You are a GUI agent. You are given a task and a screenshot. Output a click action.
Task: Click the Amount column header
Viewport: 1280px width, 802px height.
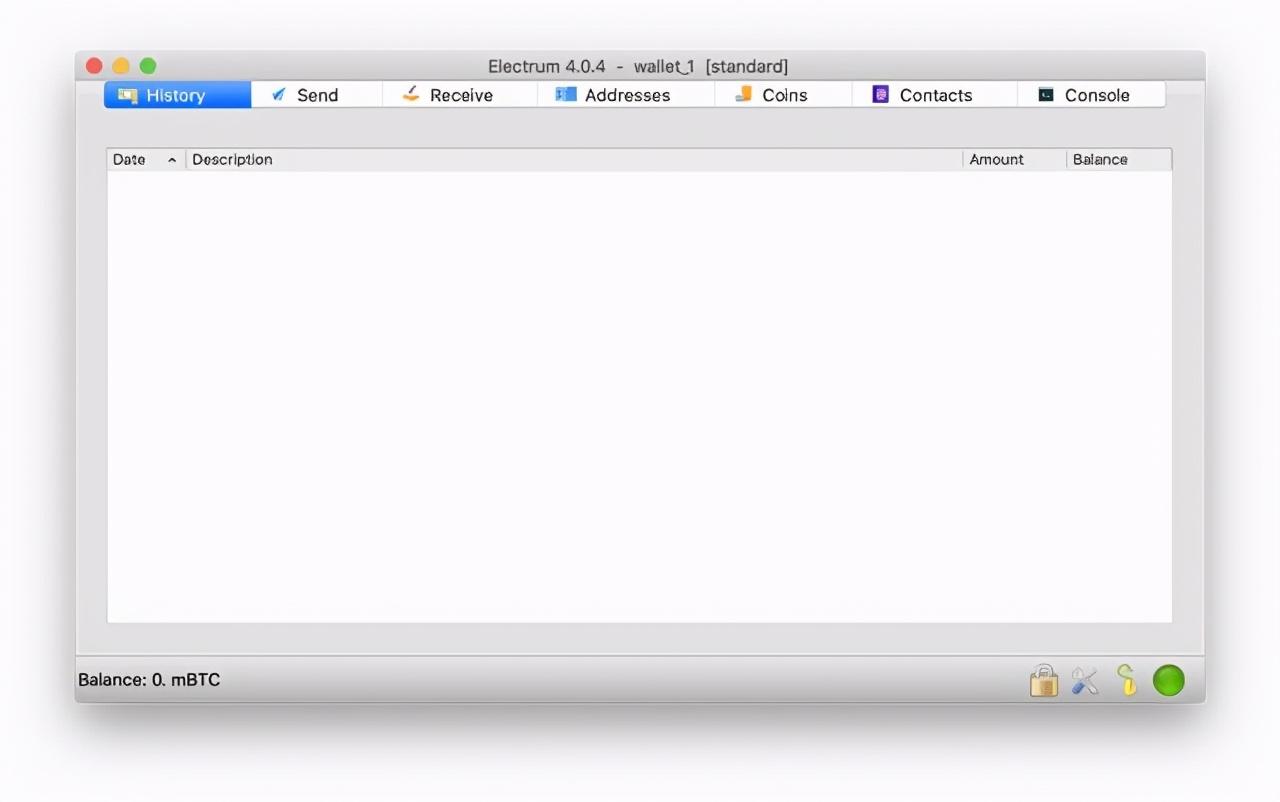click(1014, 159)
